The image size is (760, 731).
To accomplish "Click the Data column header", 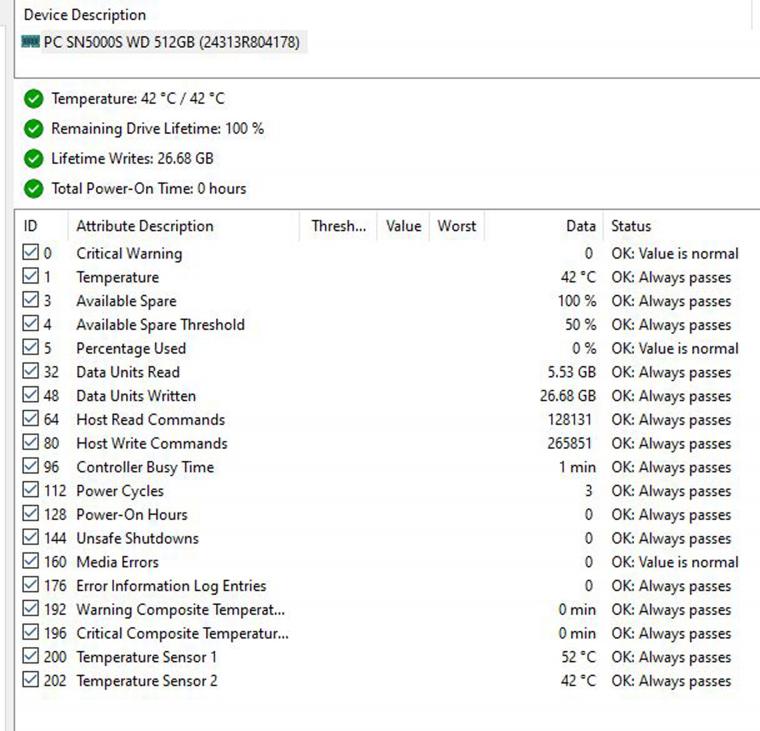I will pos(580,226).
